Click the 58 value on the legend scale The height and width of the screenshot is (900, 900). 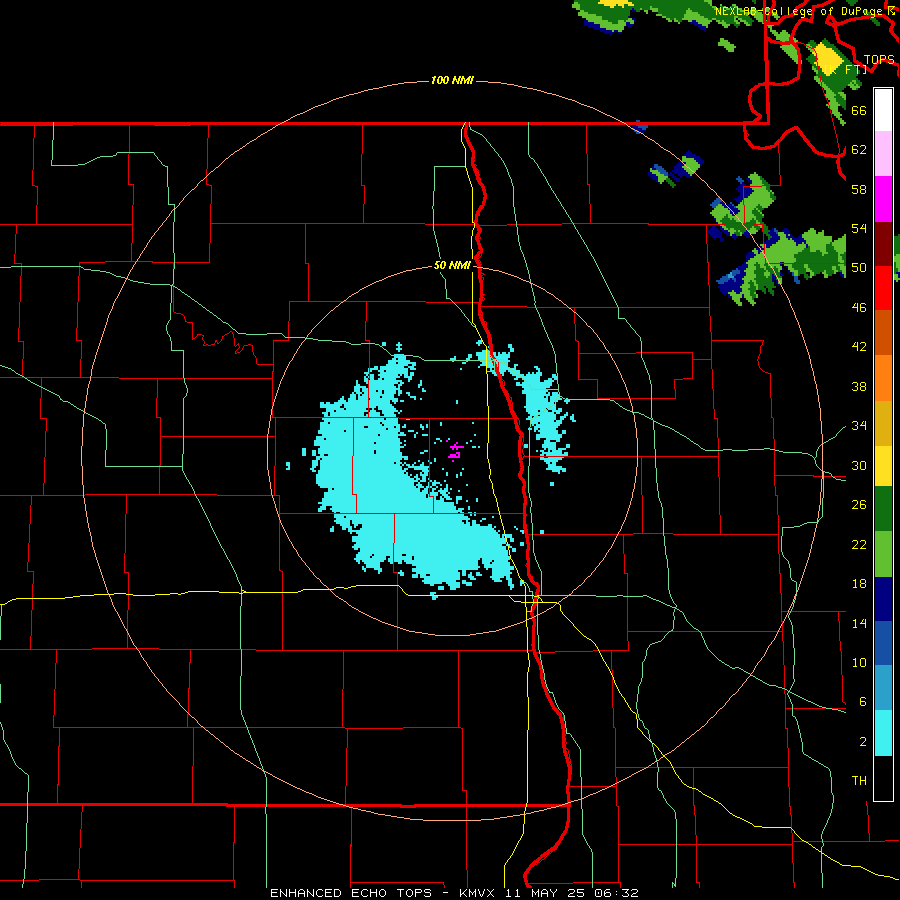pyautogui.click(x=859, y=189)
